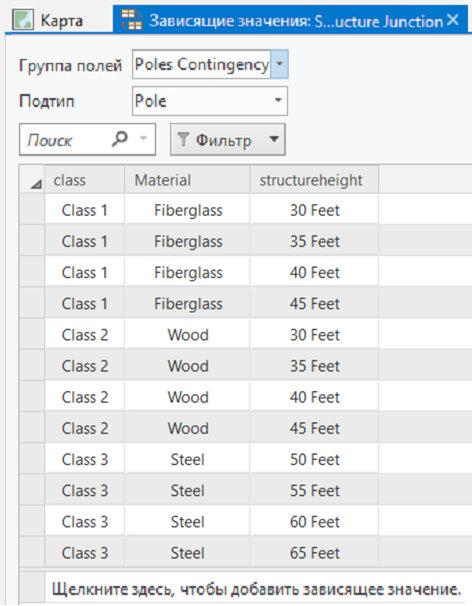
Task: Open the Группа полей dropdown arrow
Action: (279, 64)
